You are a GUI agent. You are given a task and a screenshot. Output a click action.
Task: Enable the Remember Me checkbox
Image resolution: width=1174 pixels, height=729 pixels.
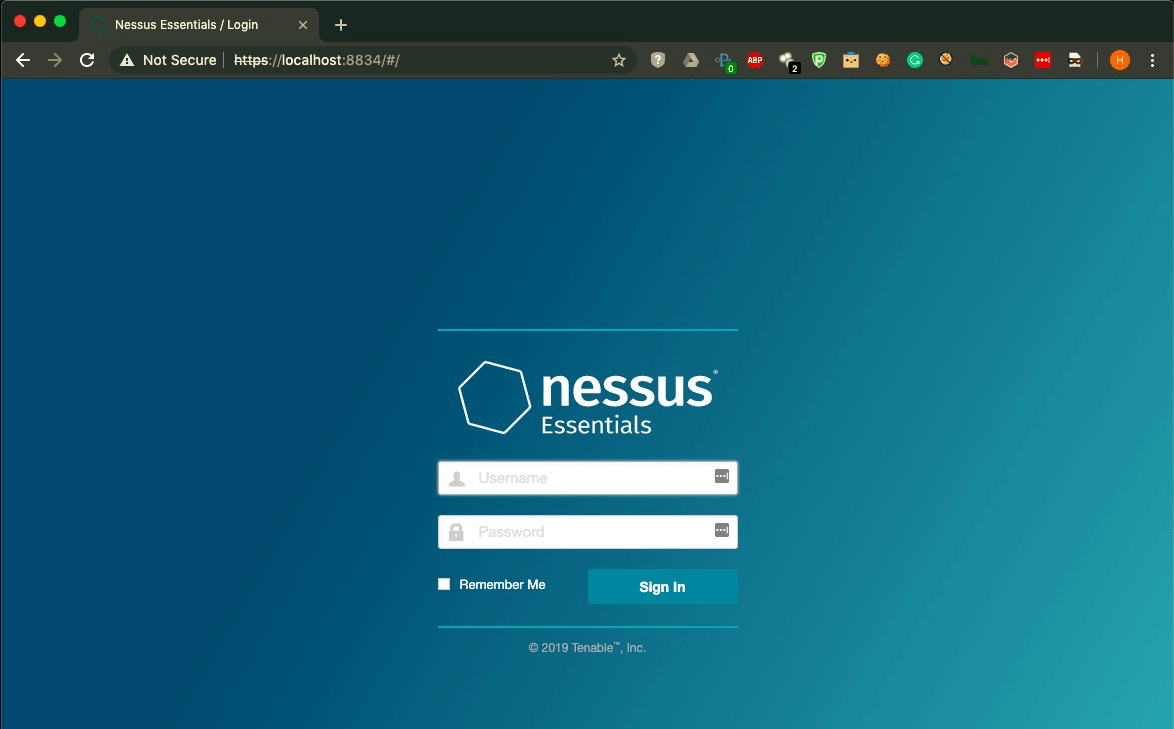(443, 583)
